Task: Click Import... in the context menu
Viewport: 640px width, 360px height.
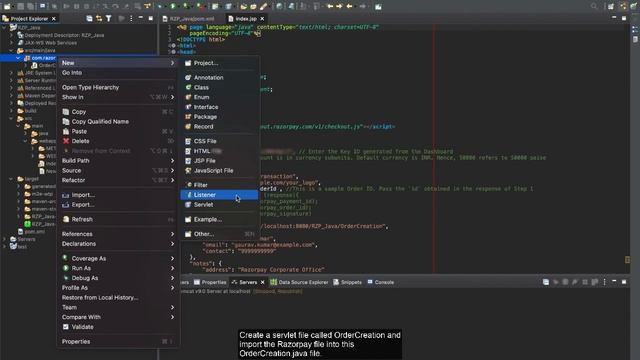Action: point(118,195)
